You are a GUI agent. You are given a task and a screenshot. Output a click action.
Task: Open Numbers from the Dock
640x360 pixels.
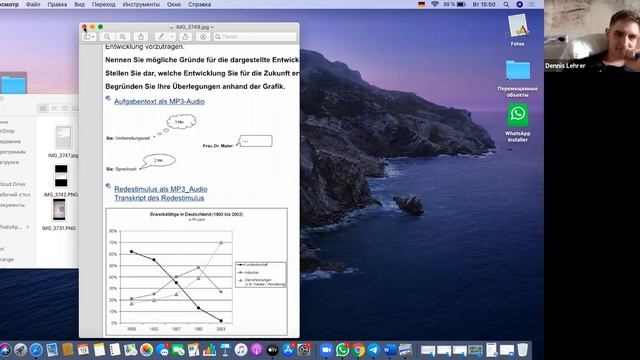[x=209, y=350]
